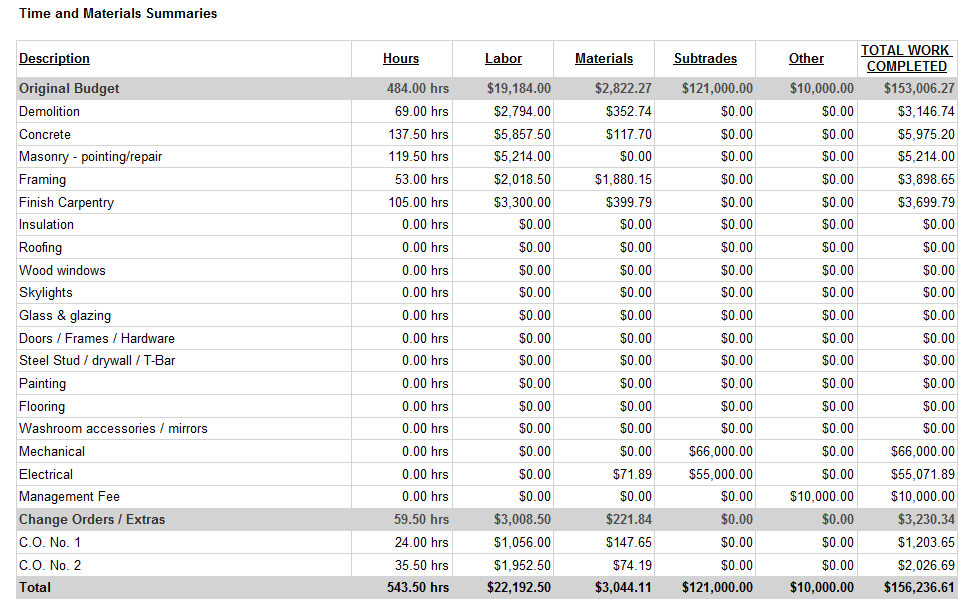Open the Demolition line item
The image size is (979, 613).
(48, 111)
